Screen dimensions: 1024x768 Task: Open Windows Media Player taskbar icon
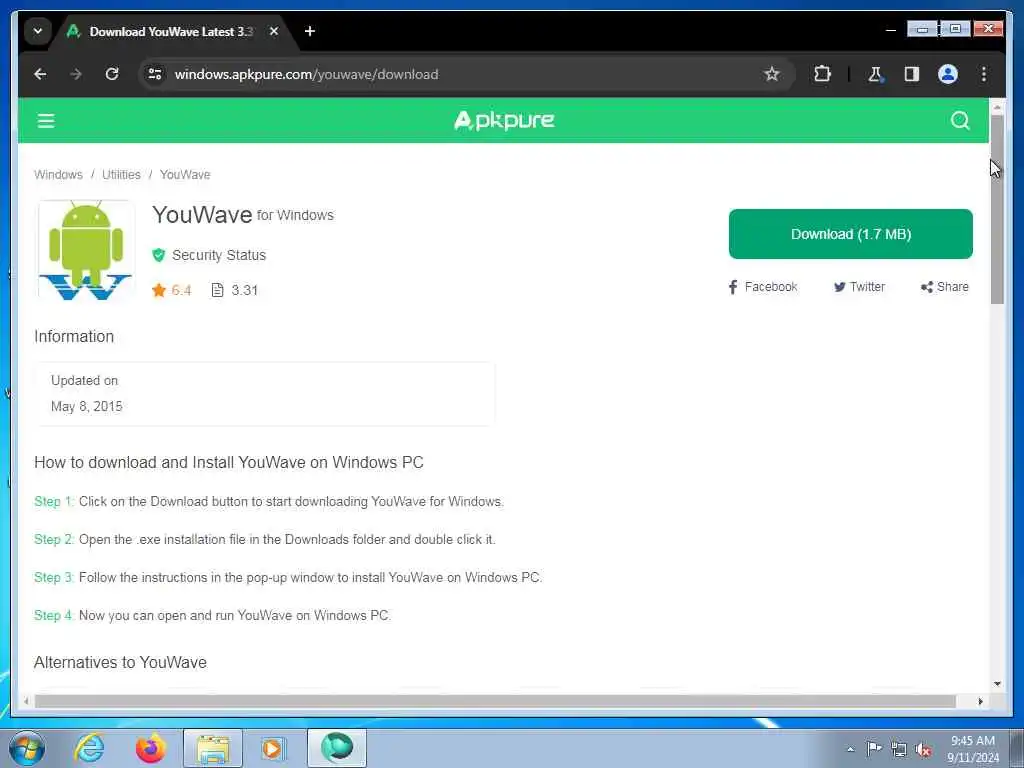274,748
